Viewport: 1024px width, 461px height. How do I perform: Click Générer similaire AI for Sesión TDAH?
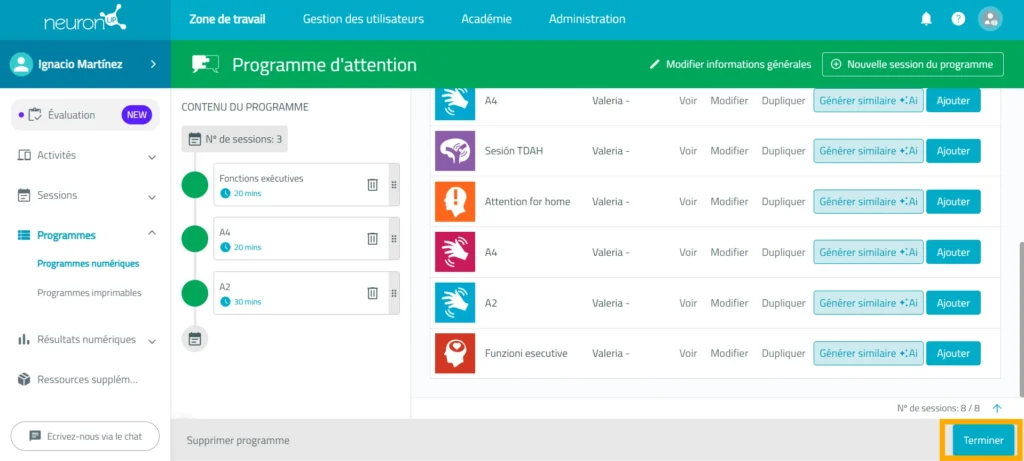point(869,151)
